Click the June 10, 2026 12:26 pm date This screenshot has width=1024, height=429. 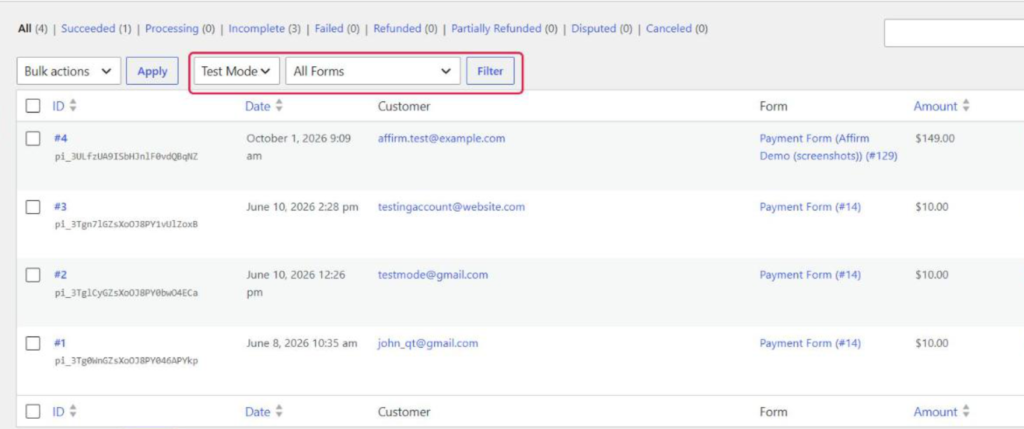pyautogui.click(x=295, y=284)
